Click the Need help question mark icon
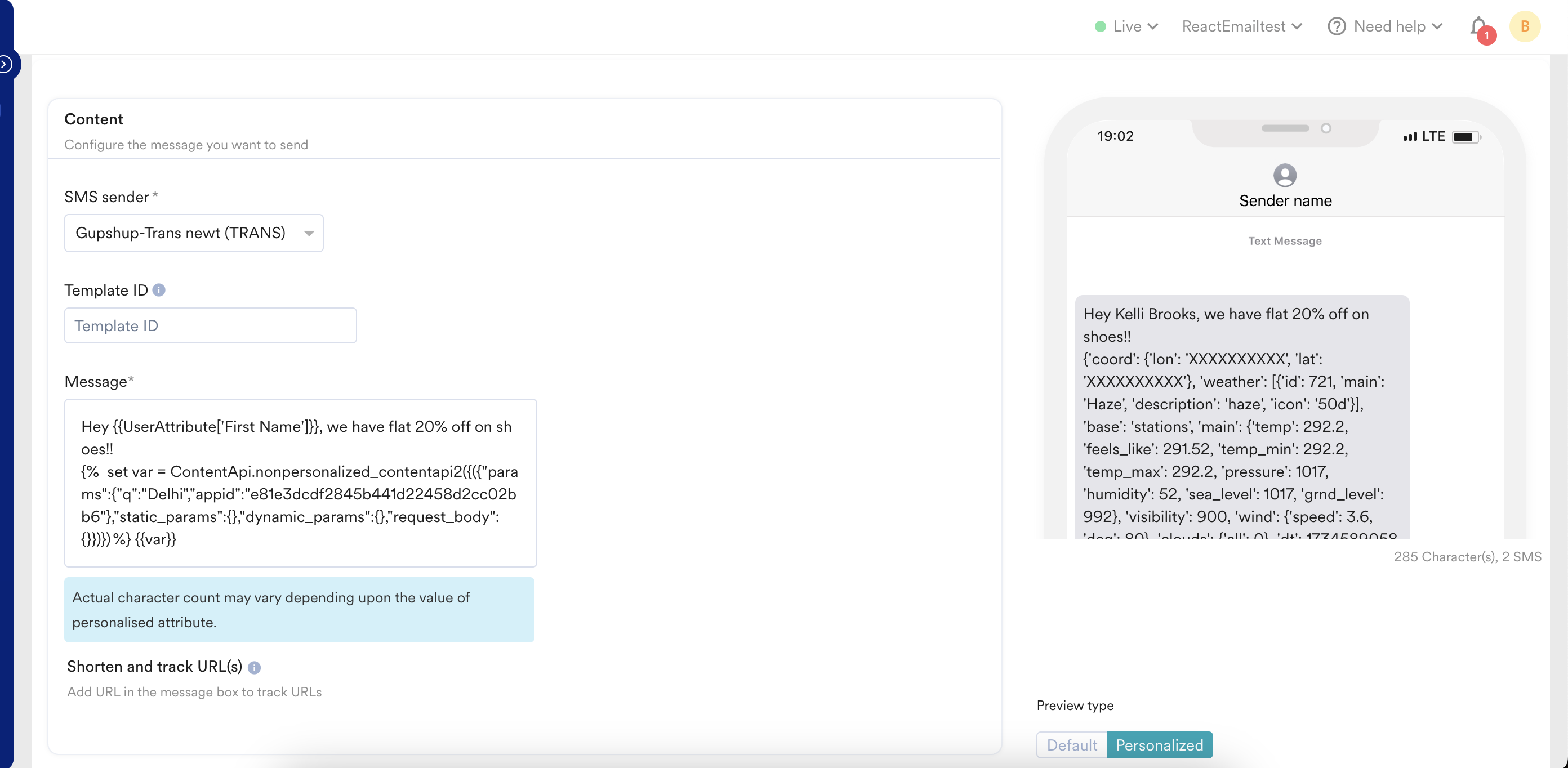This screenshot has height=768, width=1568. click(x=1336, y=26)
